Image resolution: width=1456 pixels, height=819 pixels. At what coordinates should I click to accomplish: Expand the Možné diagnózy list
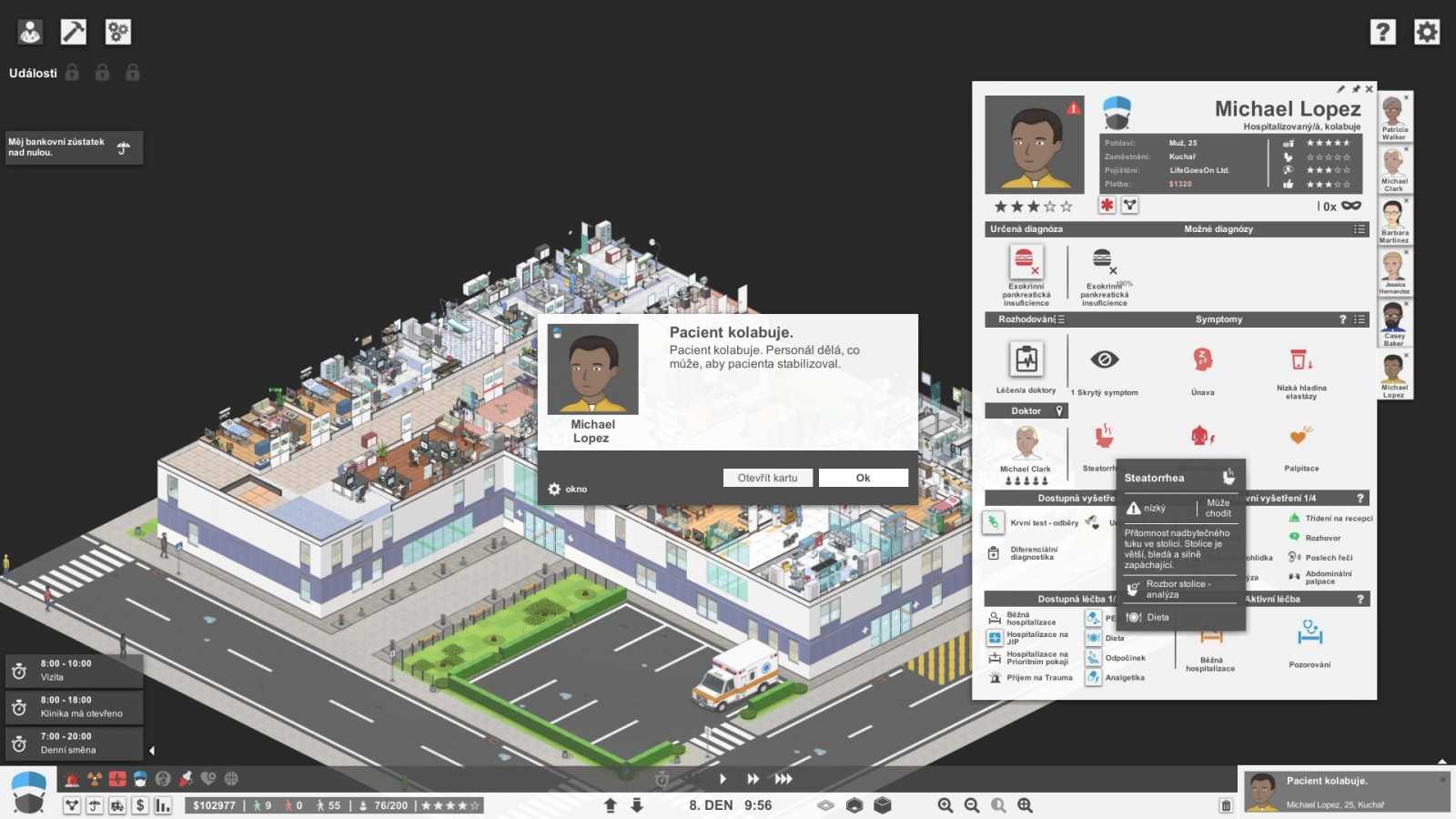pos(1360,229)
